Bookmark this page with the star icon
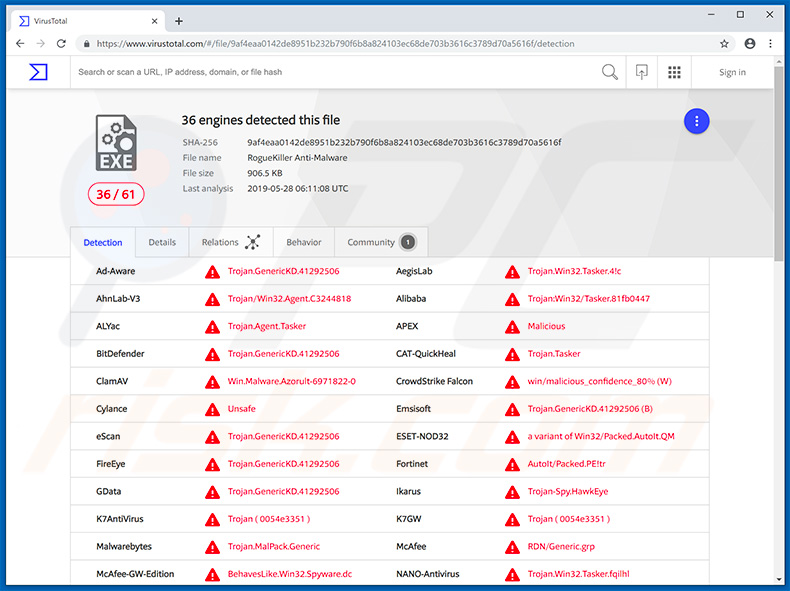Image resolution: width=790 pixels, height=591 pixels. 724,44
